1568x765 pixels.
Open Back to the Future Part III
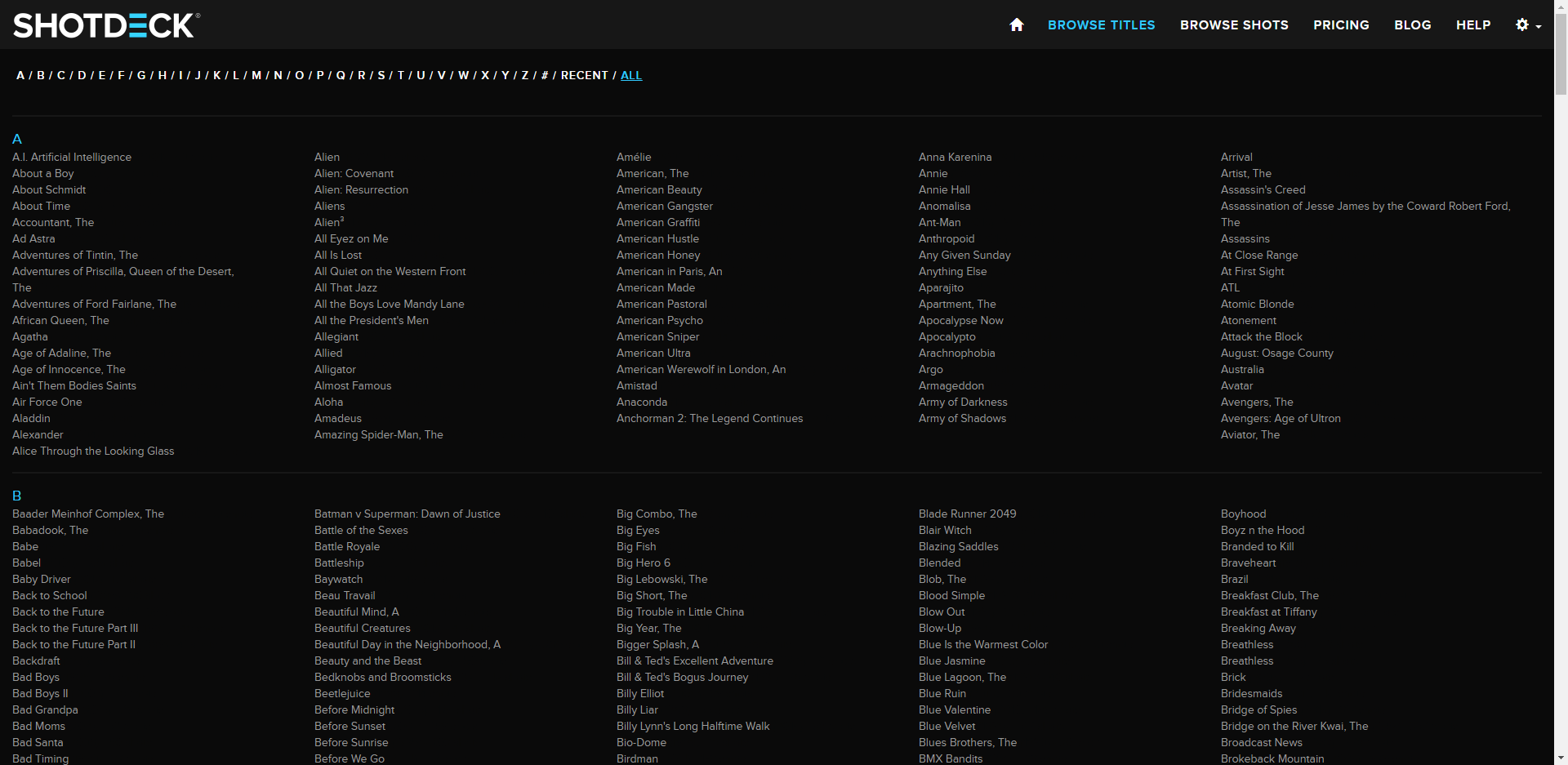75,628
